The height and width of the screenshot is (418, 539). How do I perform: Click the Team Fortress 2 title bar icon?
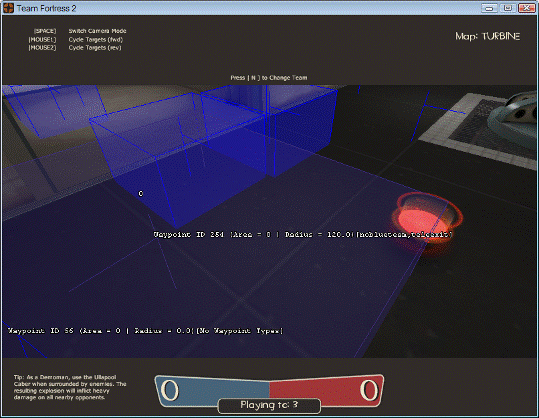(8, 8)
